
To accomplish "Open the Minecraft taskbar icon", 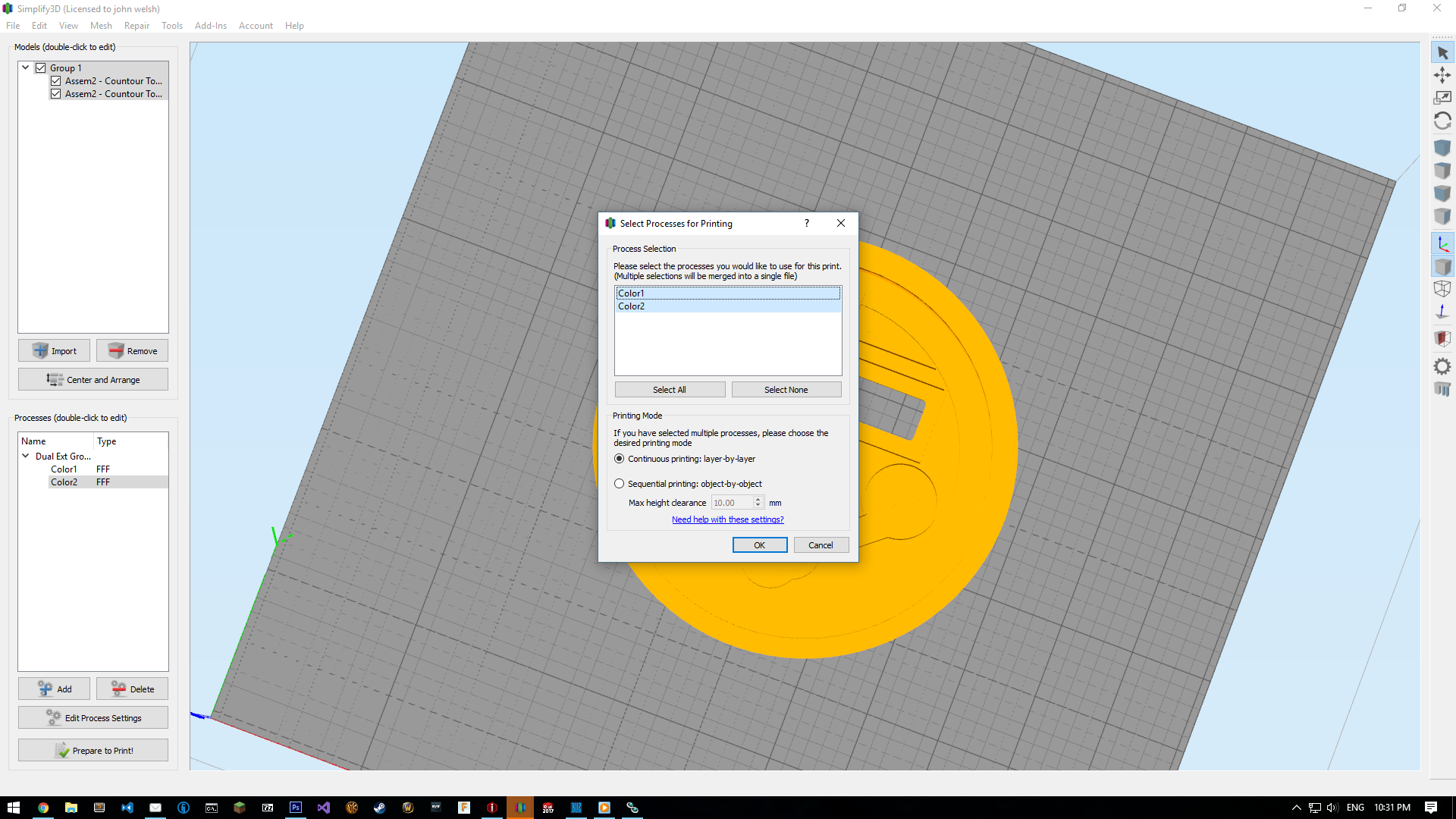I will coord(240,808).
